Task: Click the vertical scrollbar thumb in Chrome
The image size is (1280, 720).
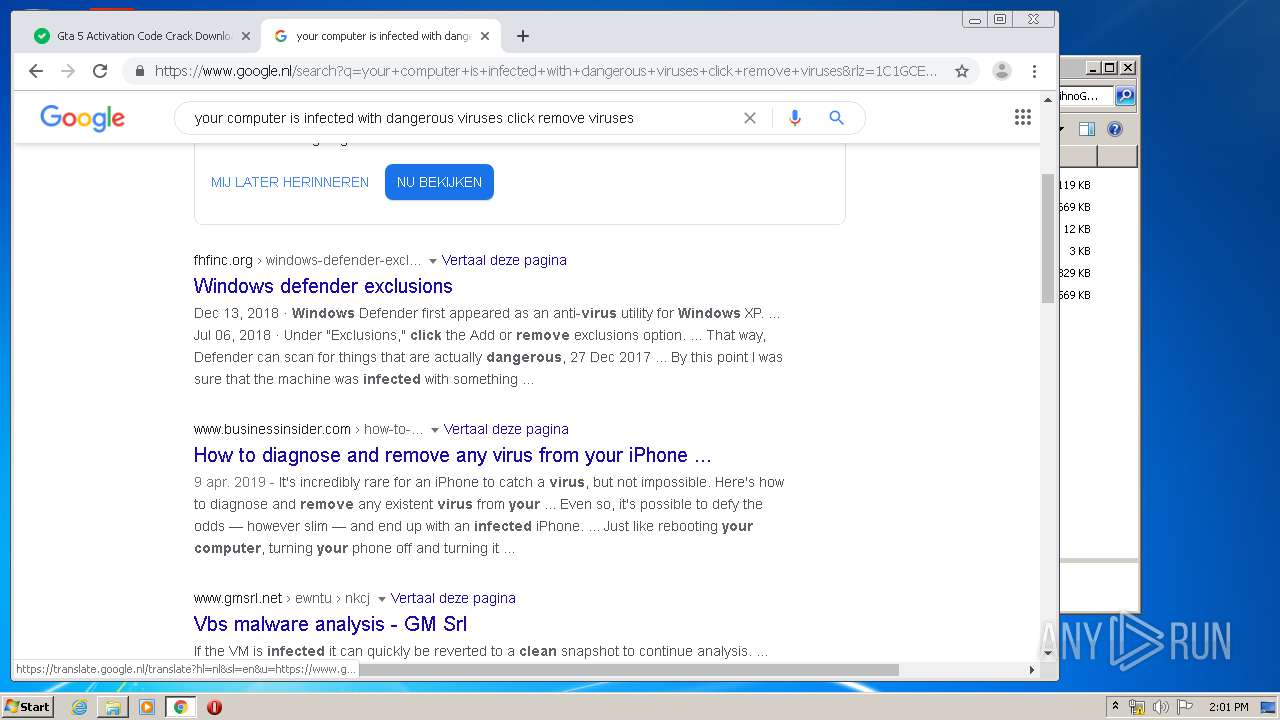Action: 1048,238
